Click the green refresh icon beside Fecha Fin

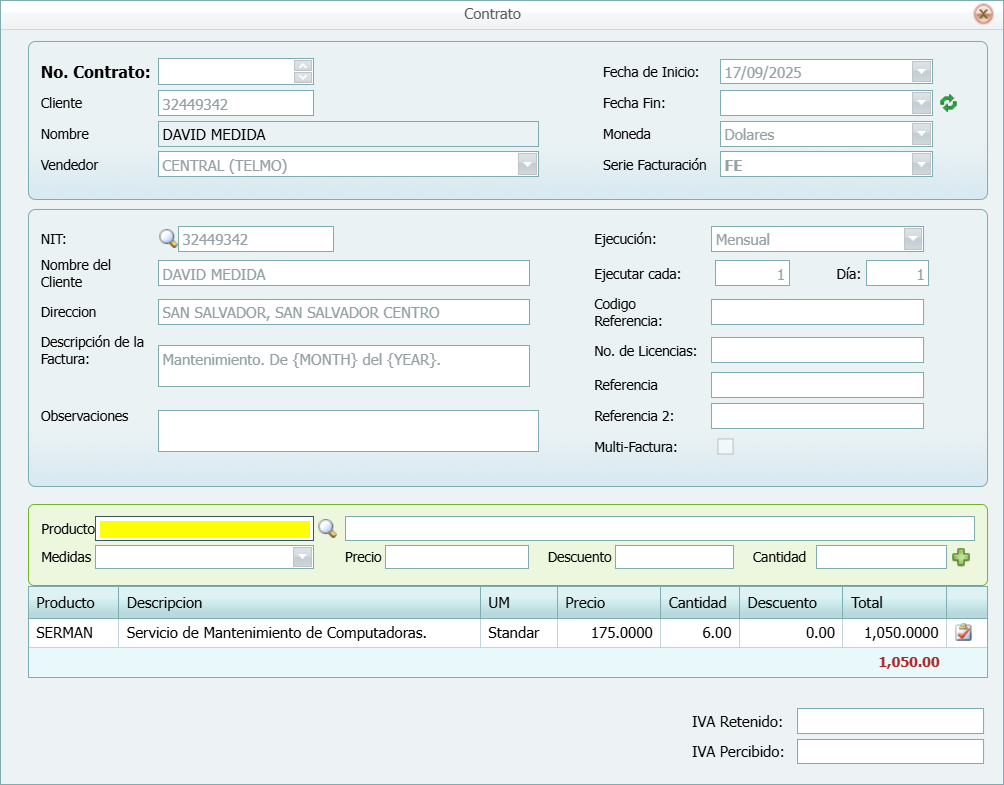click(949, 103)
